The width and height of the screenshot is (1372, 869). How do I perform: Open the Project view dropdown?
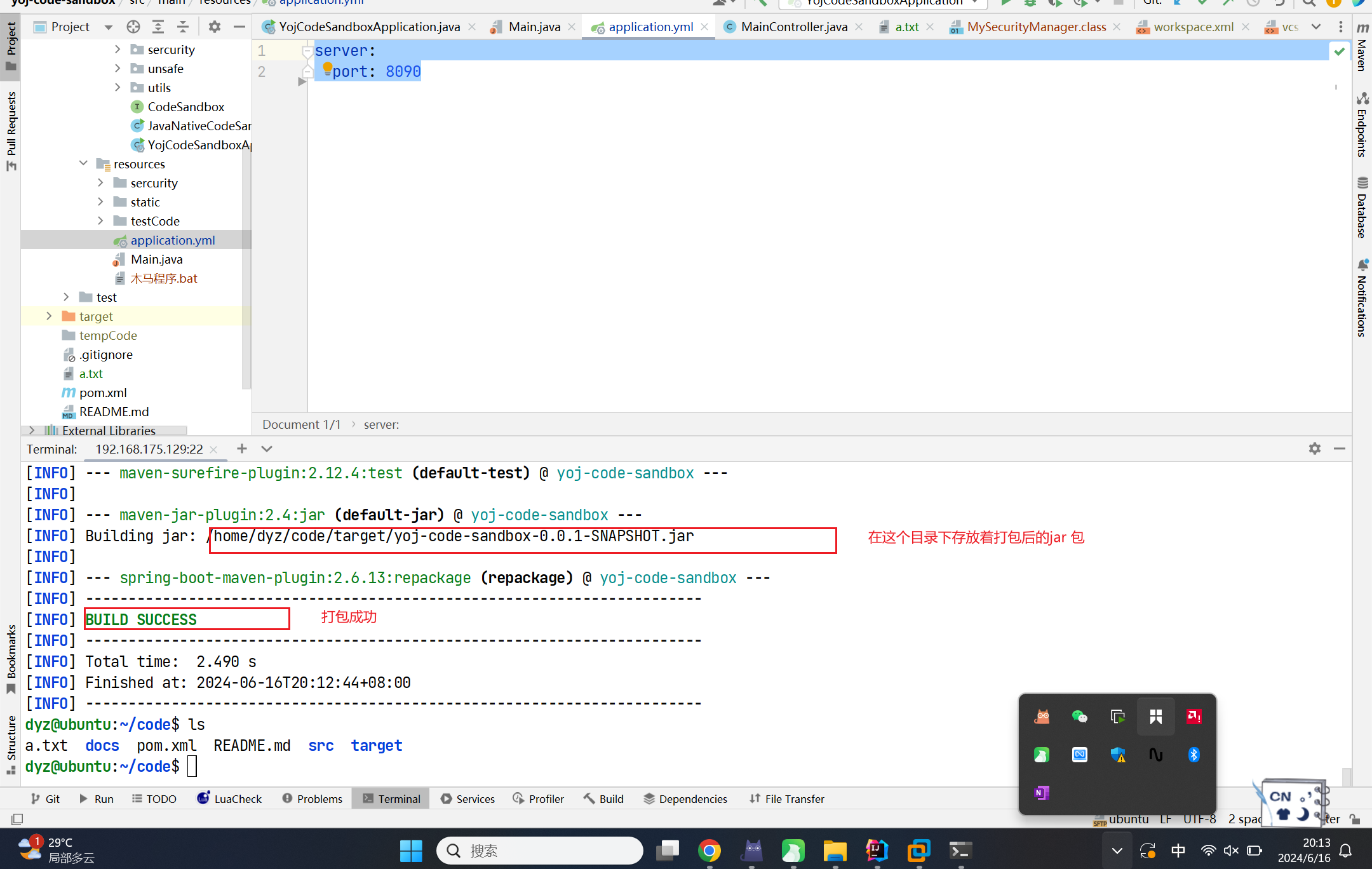109,27
